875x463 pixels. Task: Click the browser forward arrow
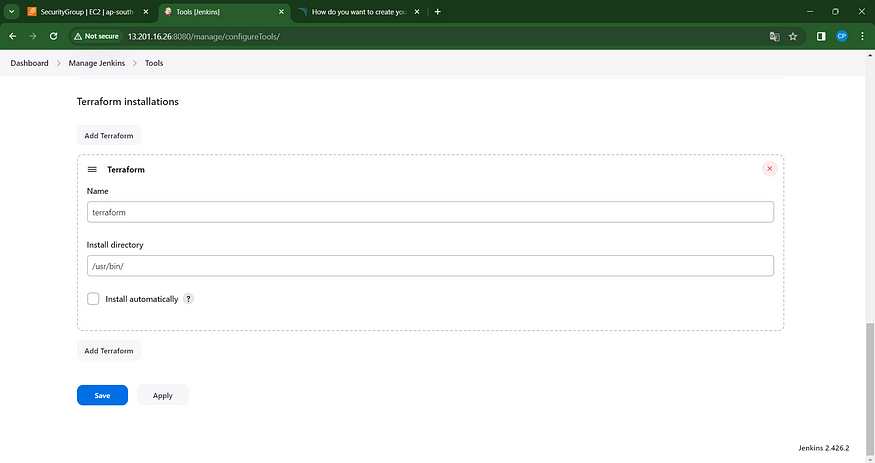[33, 36]
